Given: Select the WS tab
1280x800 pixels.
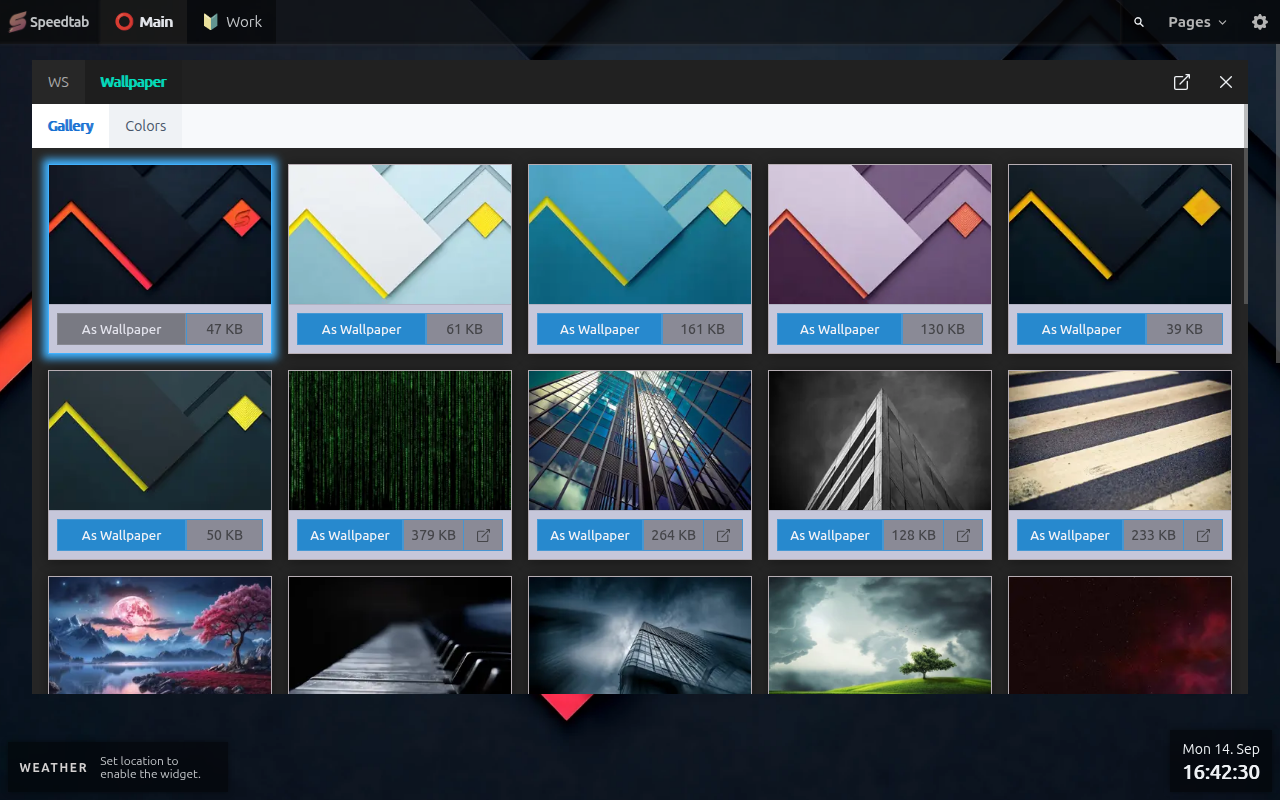Looking at the screenshot, I should click(x=59, y=82).
